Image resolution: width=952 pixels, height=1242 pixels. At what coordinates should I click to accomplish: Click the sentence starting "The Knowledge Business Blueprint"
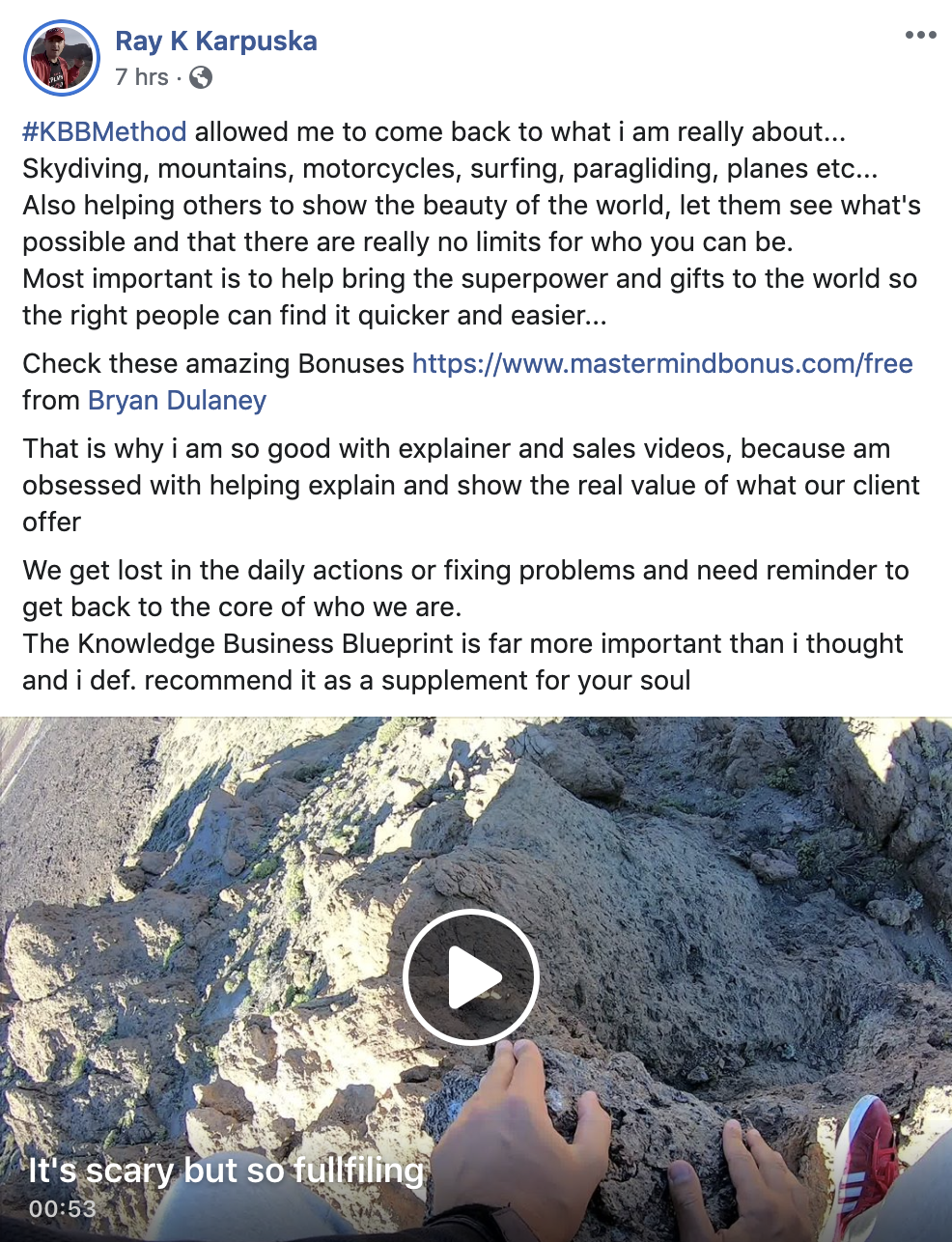462,644
